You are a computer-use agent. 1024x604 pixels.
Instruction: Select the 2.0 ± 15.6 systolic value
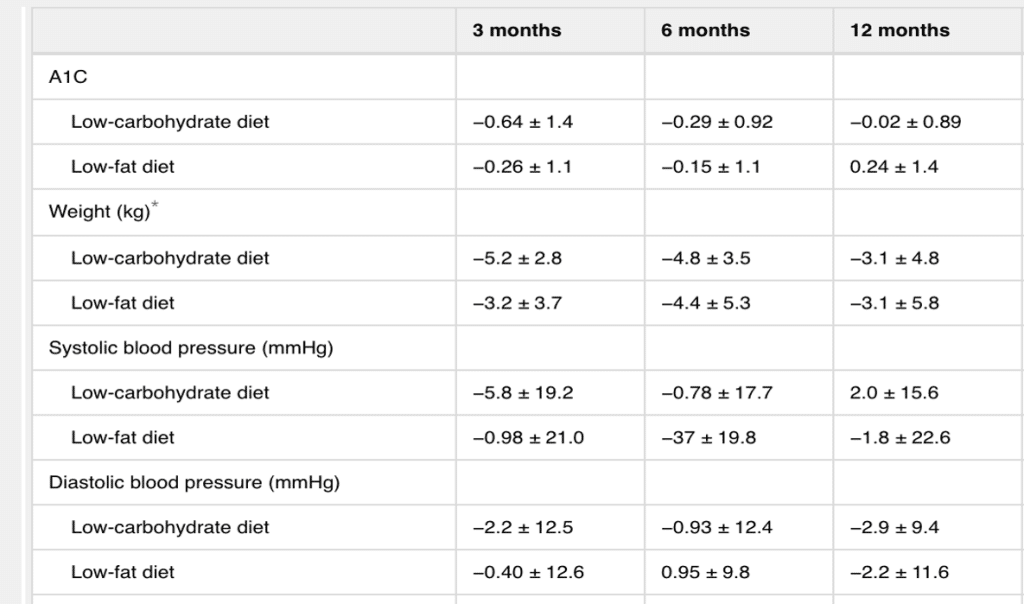[893, 393]
